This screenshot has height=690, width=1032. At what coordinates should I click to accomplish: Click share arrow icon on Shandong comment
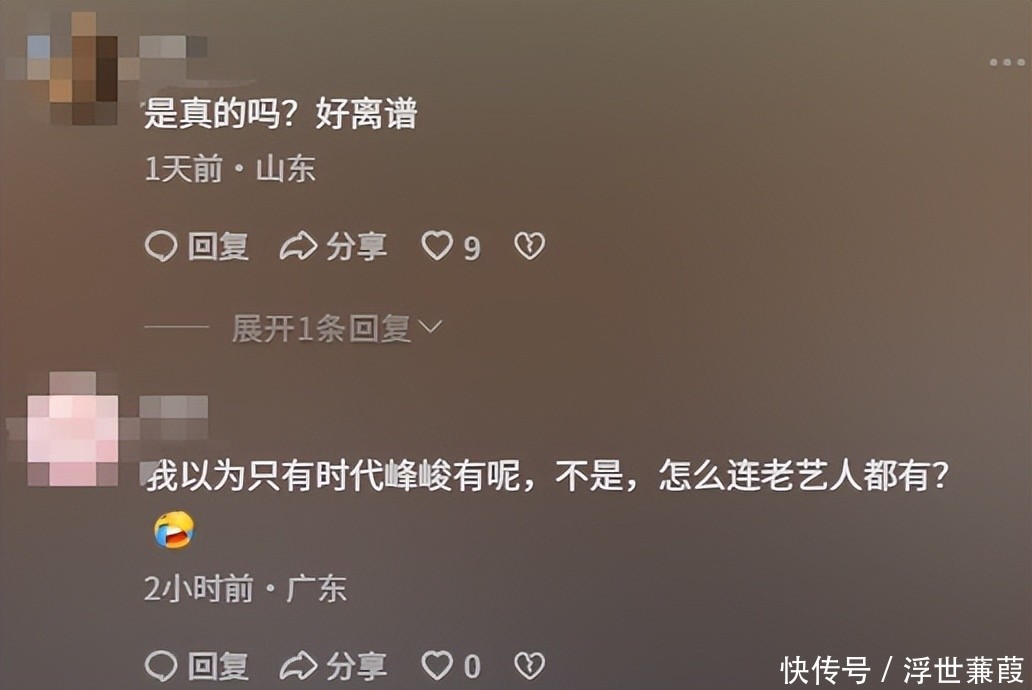[298, 247]
